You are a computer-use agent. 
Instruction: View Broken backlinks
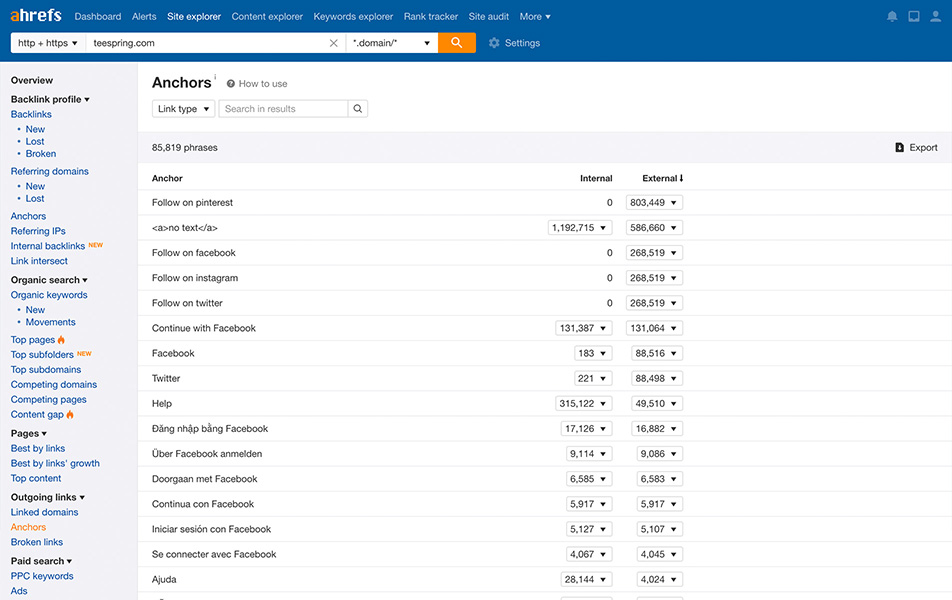click(41, 154)
